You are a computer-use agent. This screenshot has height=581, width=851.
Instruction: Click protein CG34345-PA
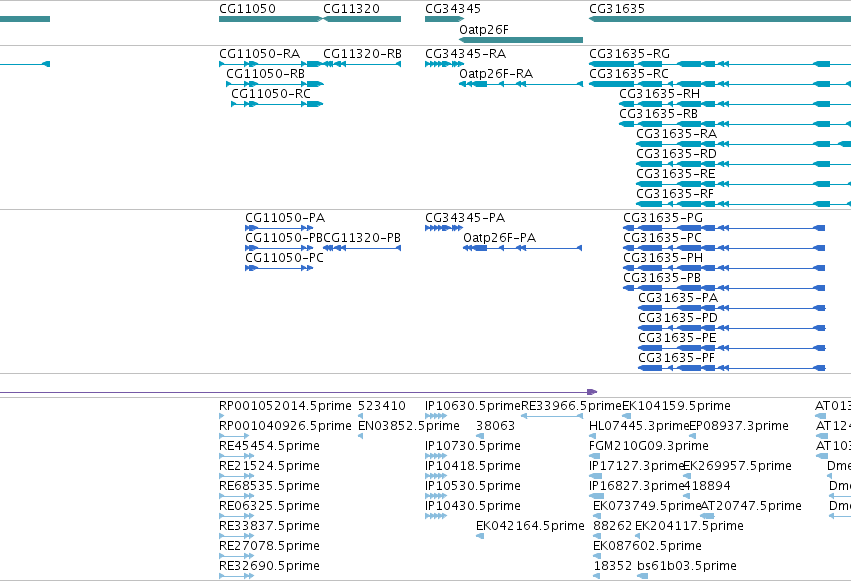click(465, 218)
